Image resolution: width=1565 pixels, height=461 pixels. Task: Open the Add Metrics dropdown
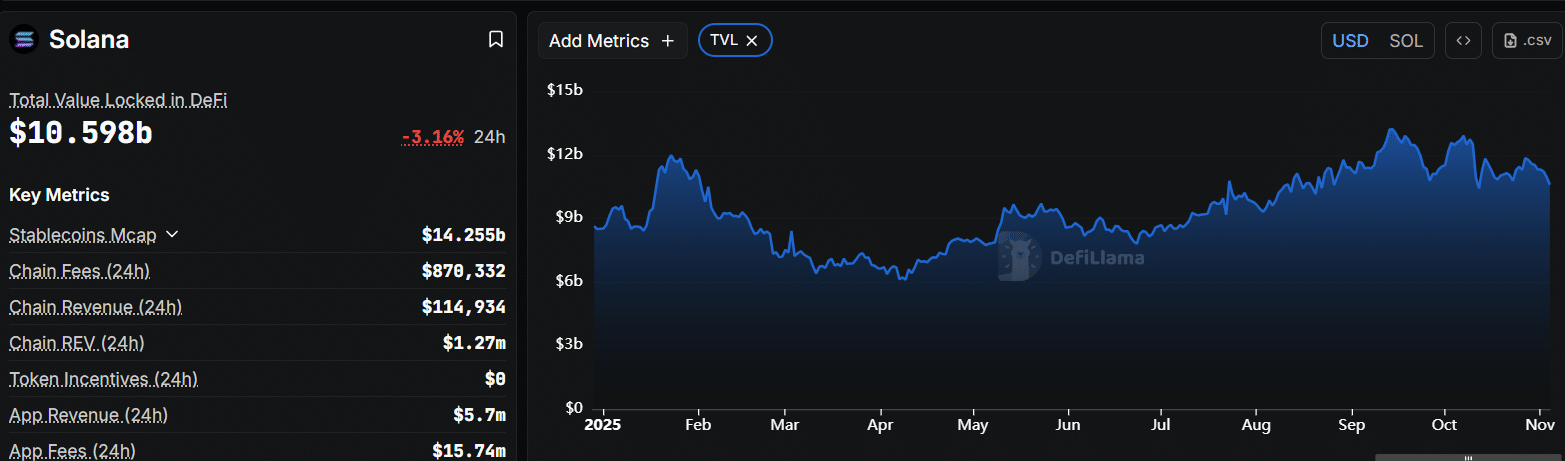612,41
